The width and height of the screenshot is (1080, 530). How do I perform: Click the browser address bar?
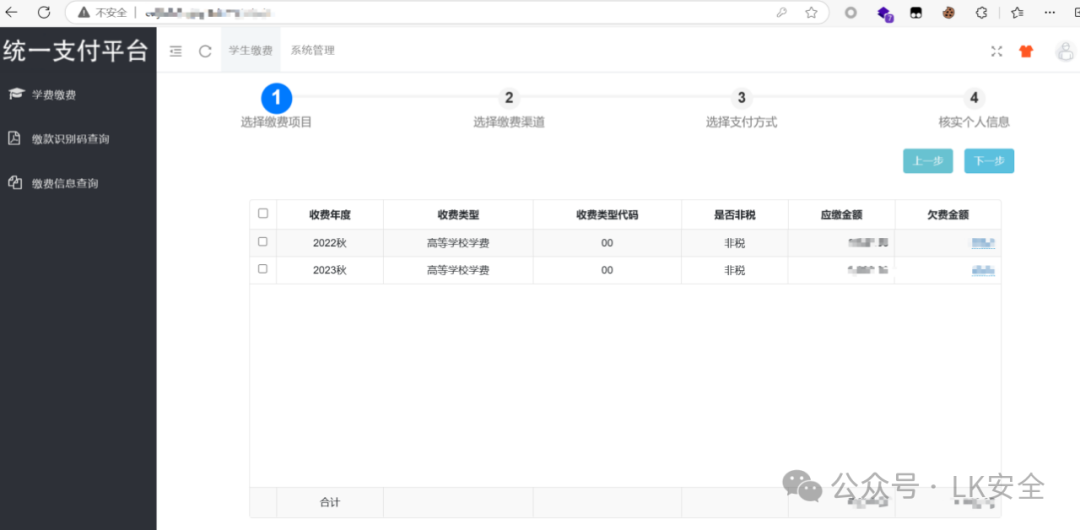pos(448,12)
